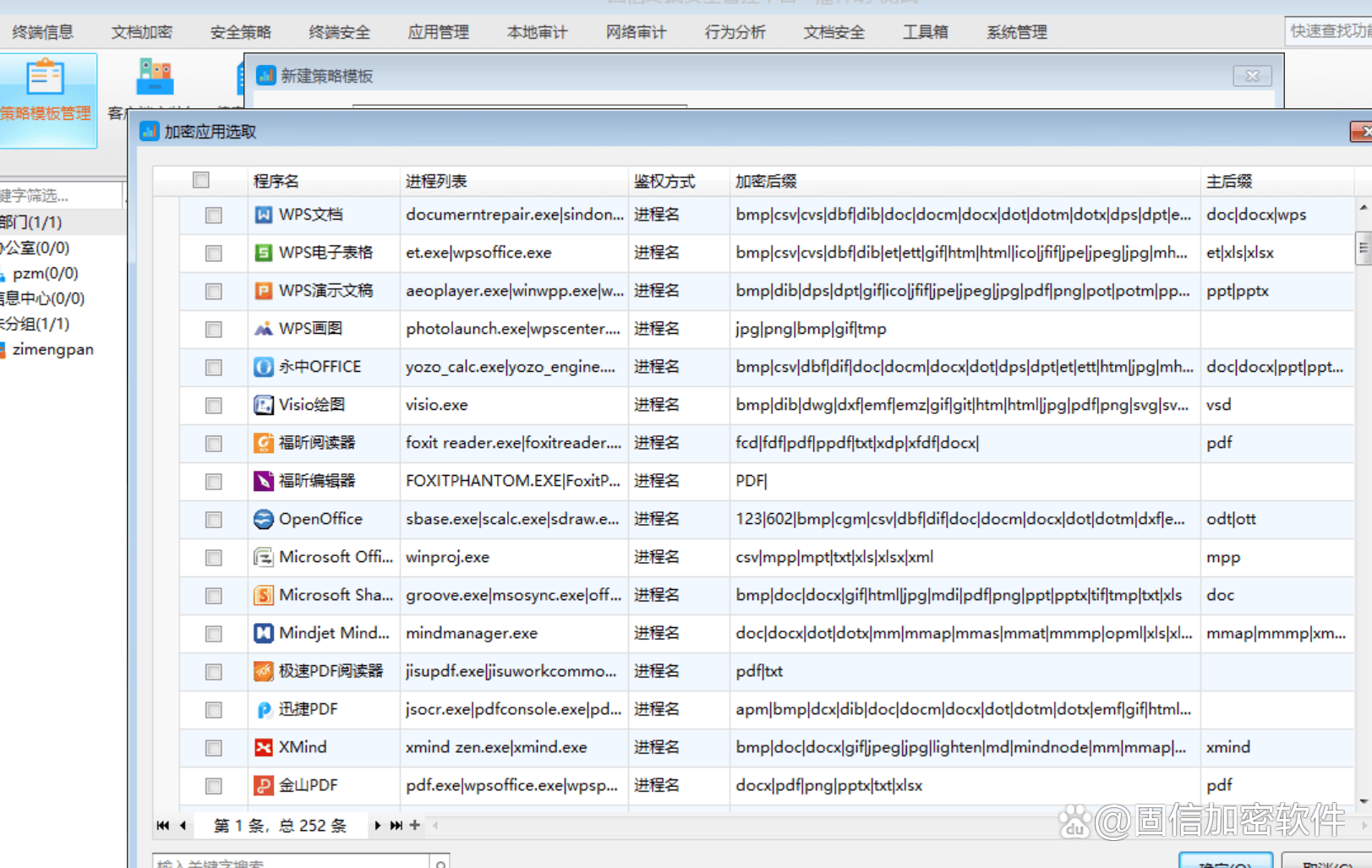Jump to last record in pager

pyautogui.click(x=396, y=826)
